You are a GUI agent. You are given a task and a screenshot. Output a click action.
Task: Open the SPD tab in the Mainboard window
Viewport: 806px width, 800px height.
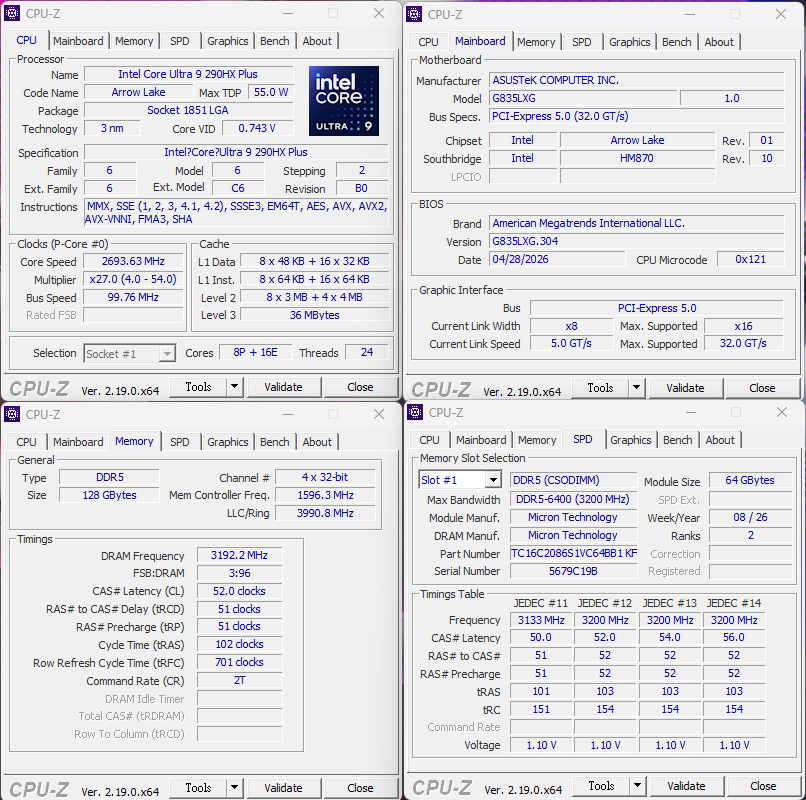(581, 42)
